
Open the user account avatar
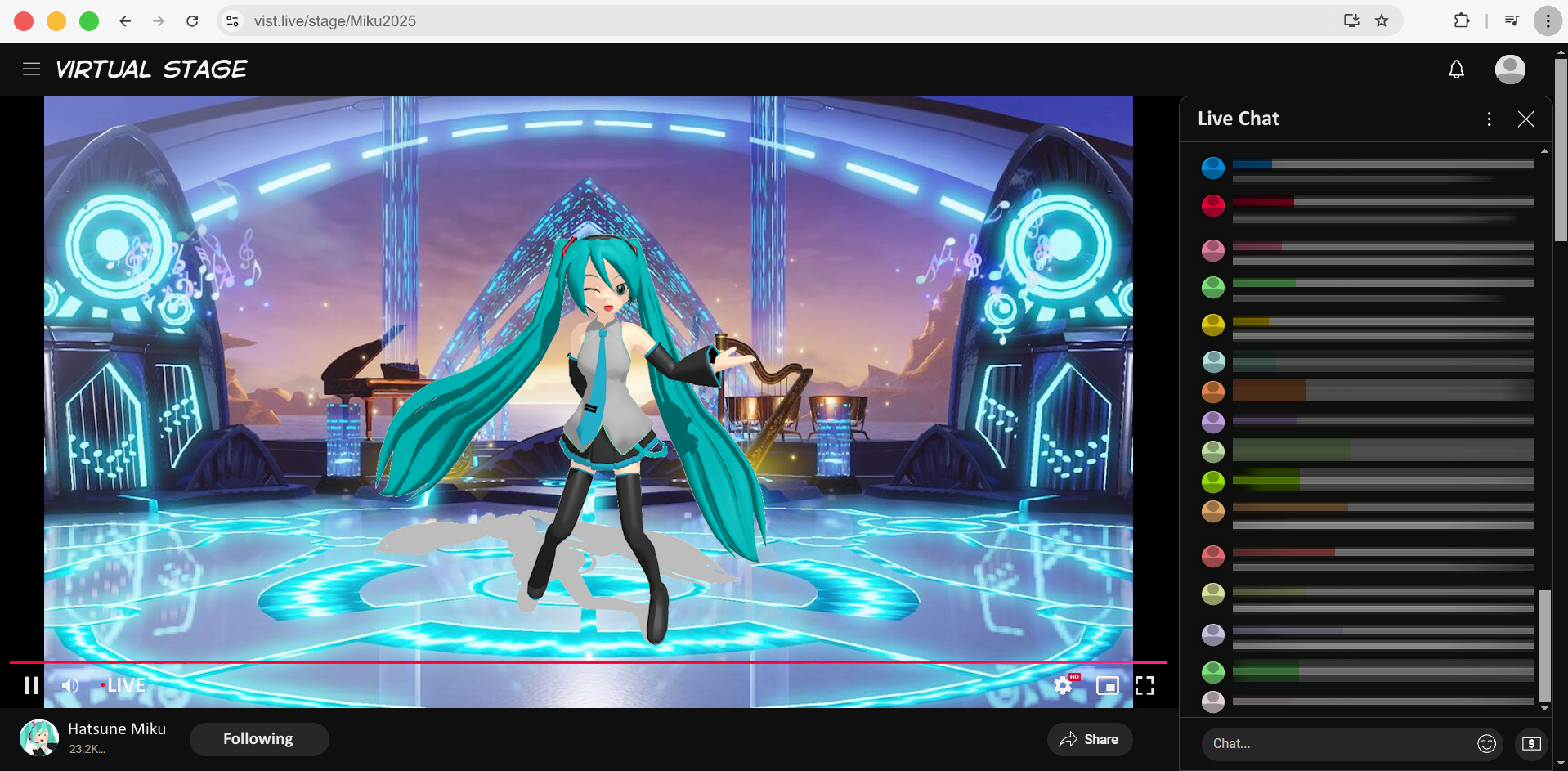point(1509,69)
